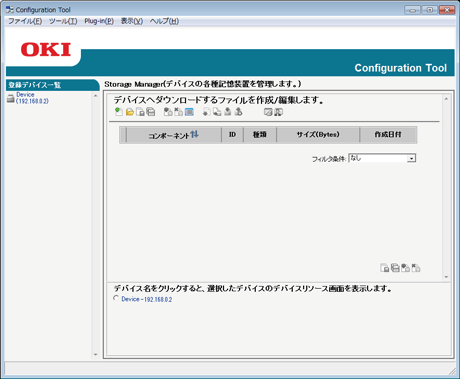Click the sort arrows beside コンポーネント header
Screen dimensions: 460x379
pos(195,135)
